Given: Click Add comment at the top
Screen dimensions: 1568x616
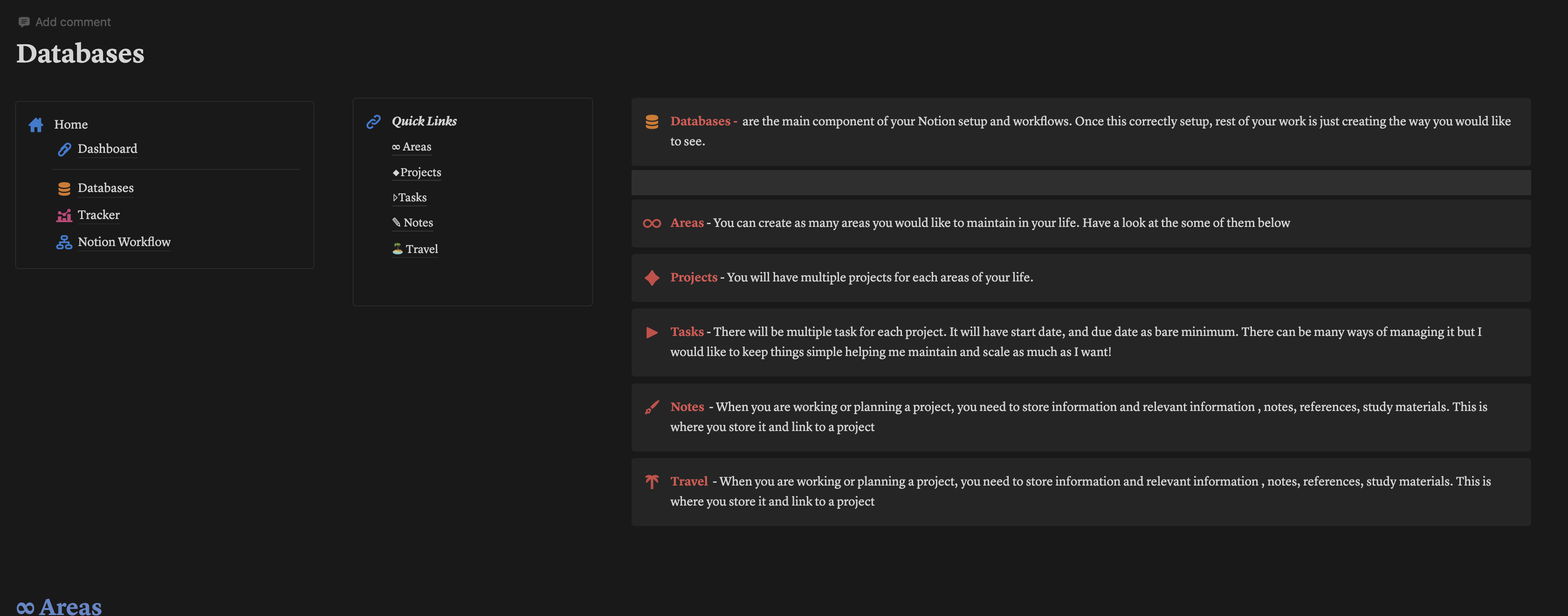Looking at the screenshot, I should (x=64, y=22).
